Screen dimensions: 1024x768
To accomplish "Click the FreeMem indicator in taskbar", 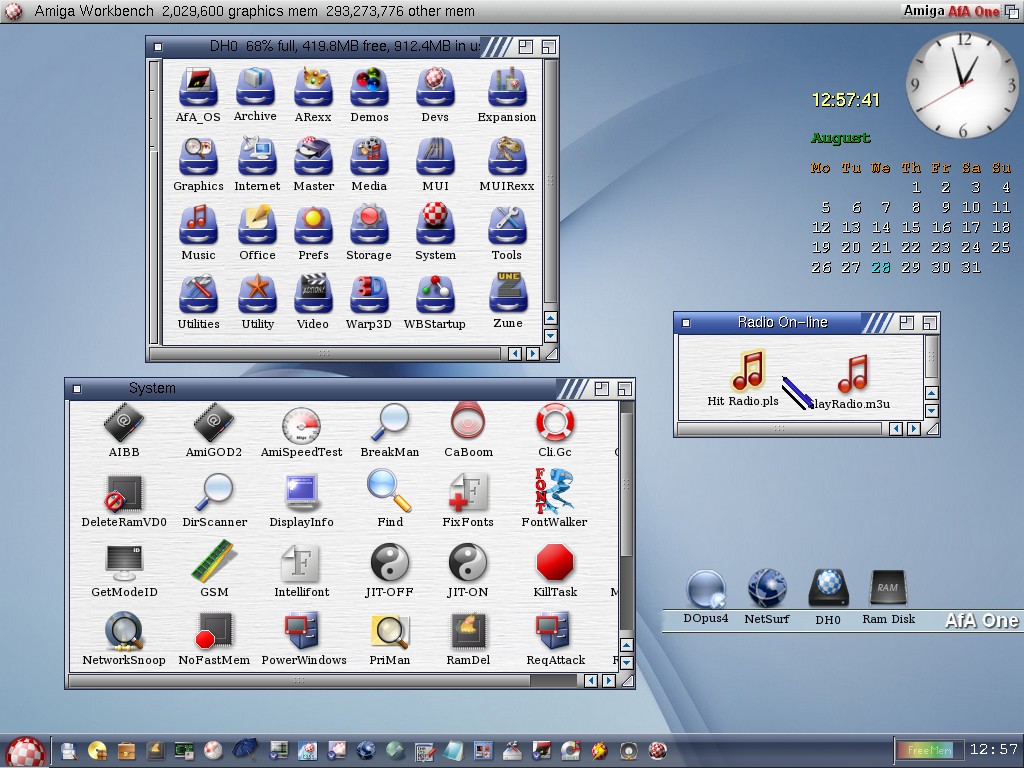I will pyautogui.click(x=928, y=750).
